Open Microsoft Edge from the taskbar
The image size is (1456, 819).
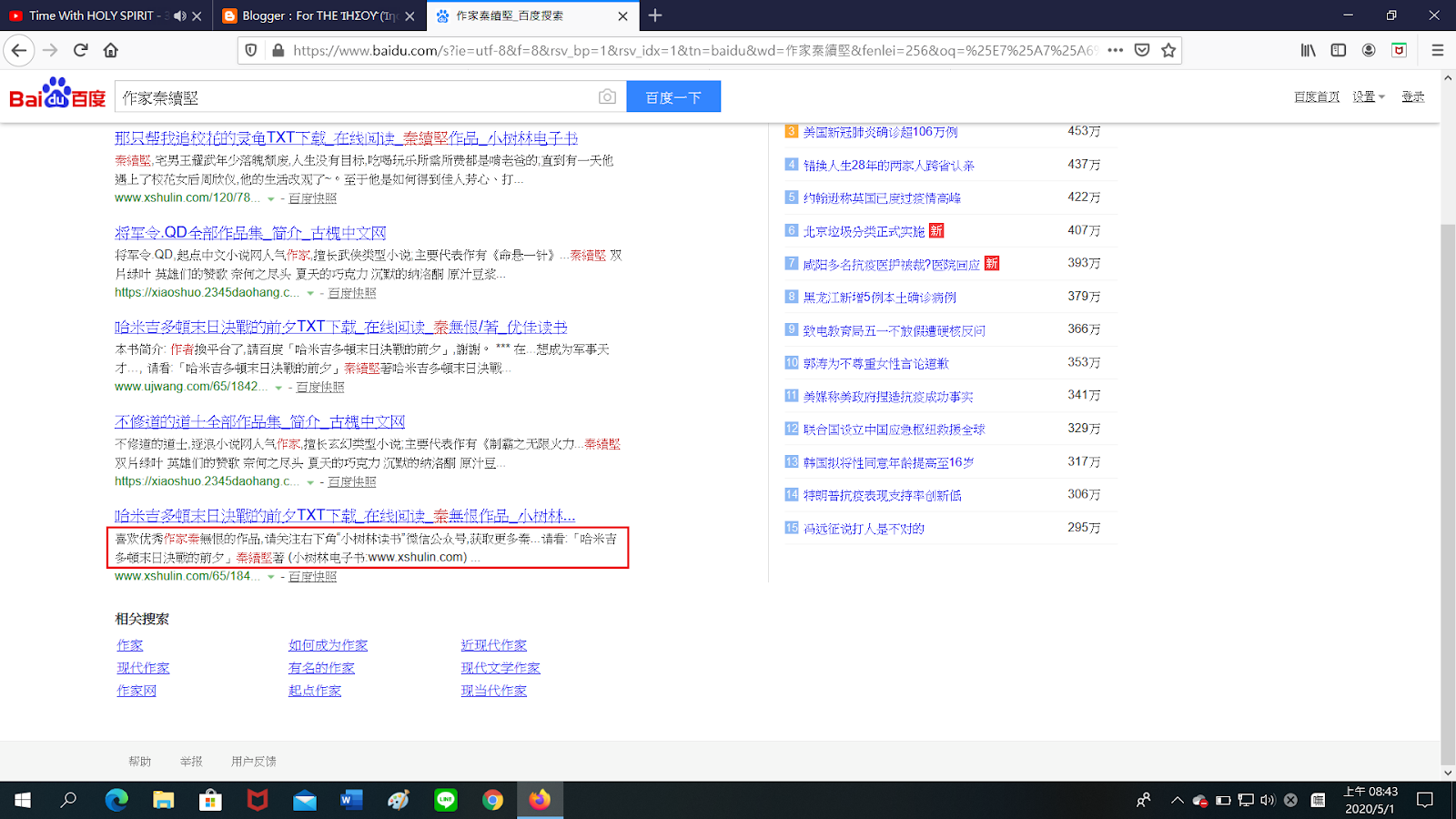coord(116,800)
